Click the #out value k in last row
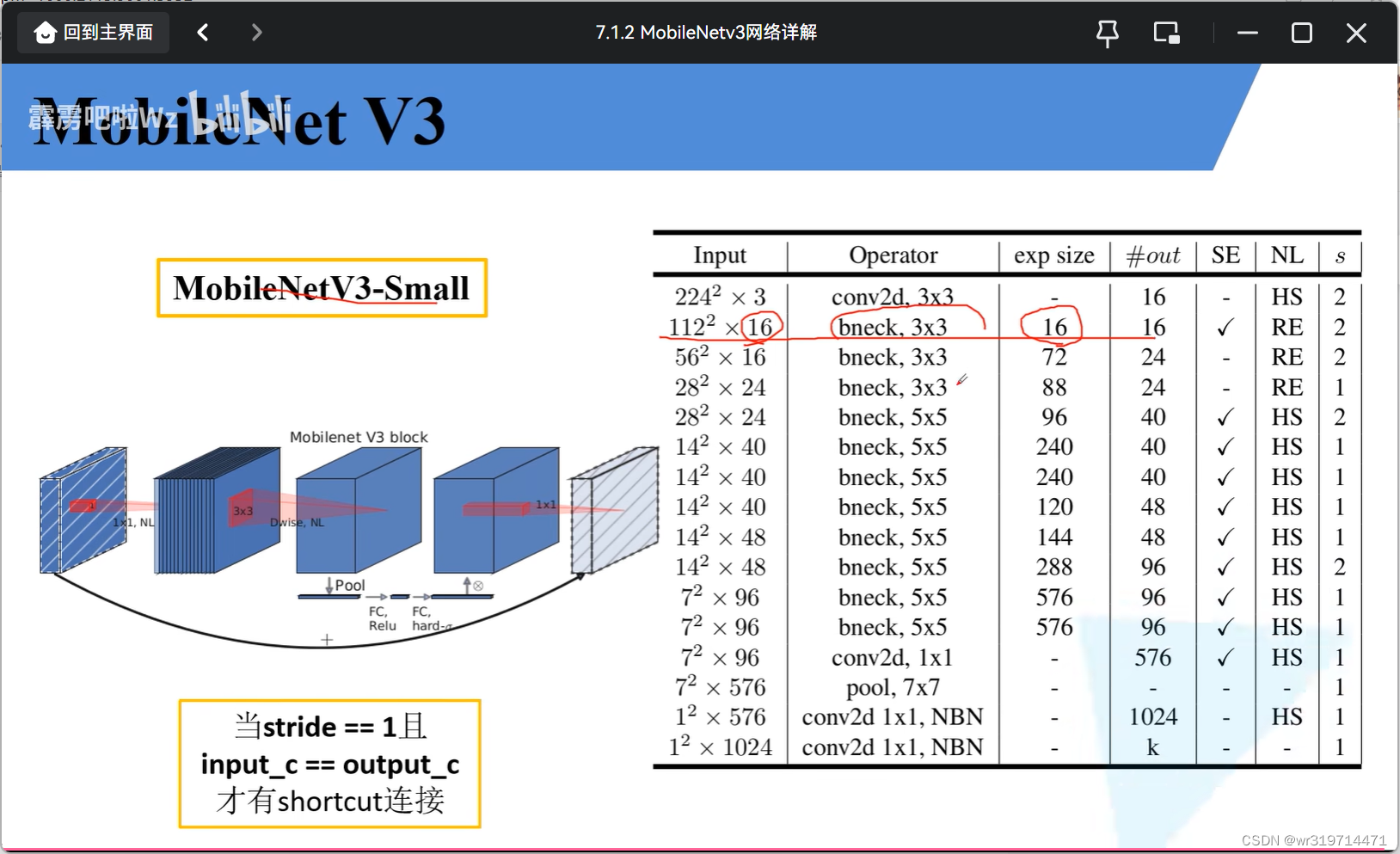This screenshot has width=1400, height=854. [1153, 747]
